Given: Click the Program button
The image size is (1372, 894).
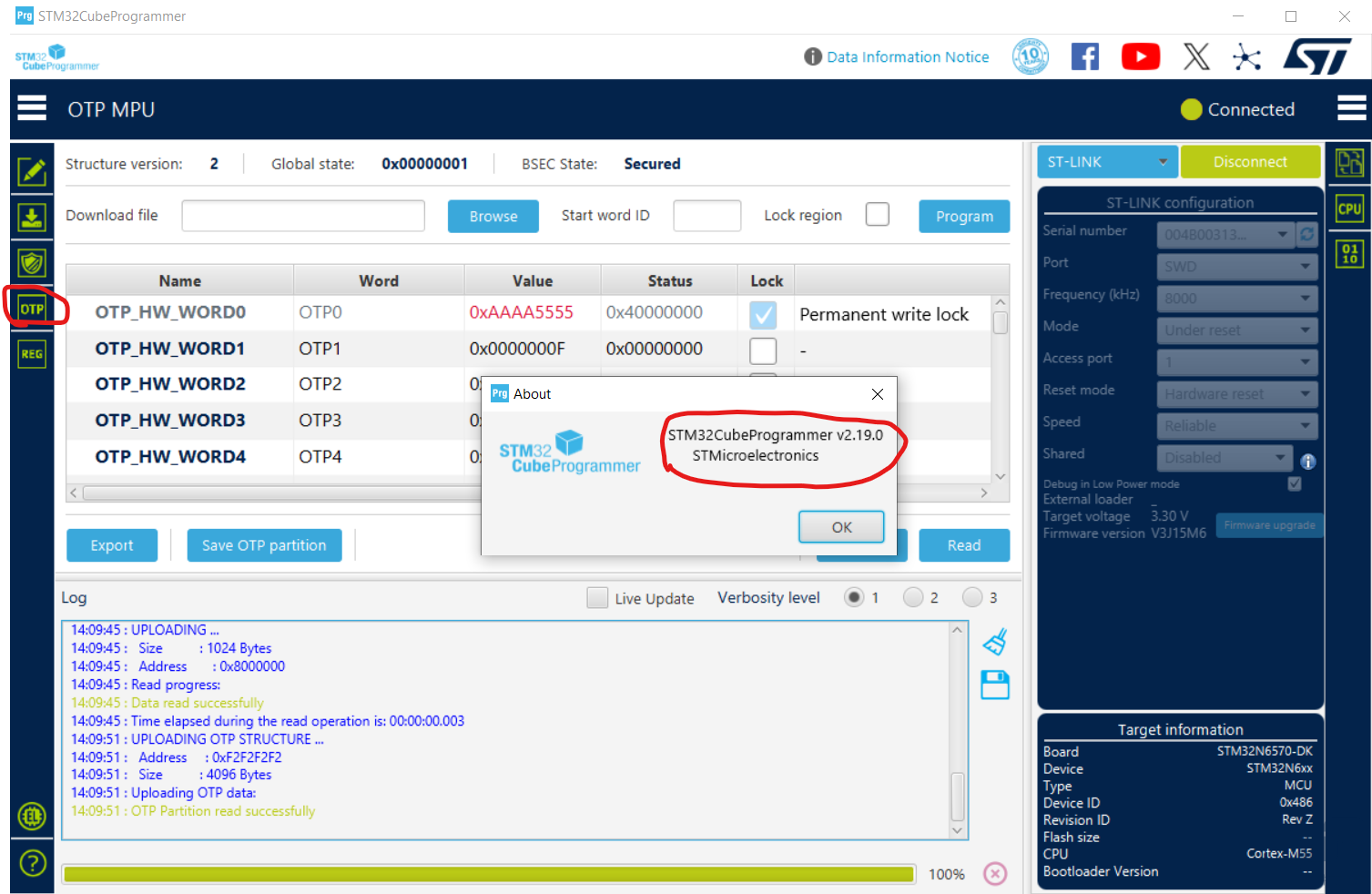Looking at the screenshot, I should point(964,217).
